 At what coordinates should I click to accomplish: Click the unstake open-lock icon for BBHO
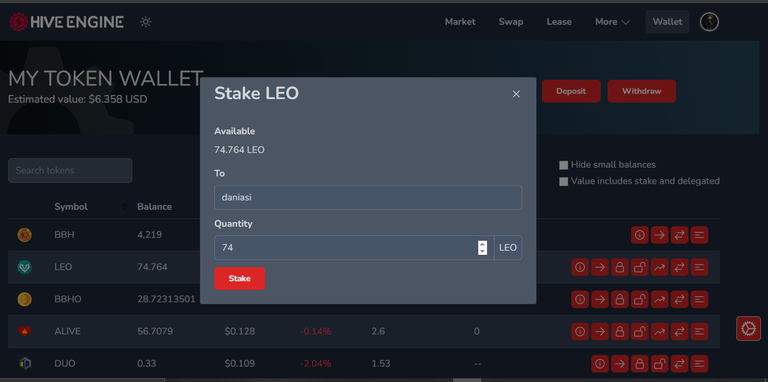(x=639, y=299)
